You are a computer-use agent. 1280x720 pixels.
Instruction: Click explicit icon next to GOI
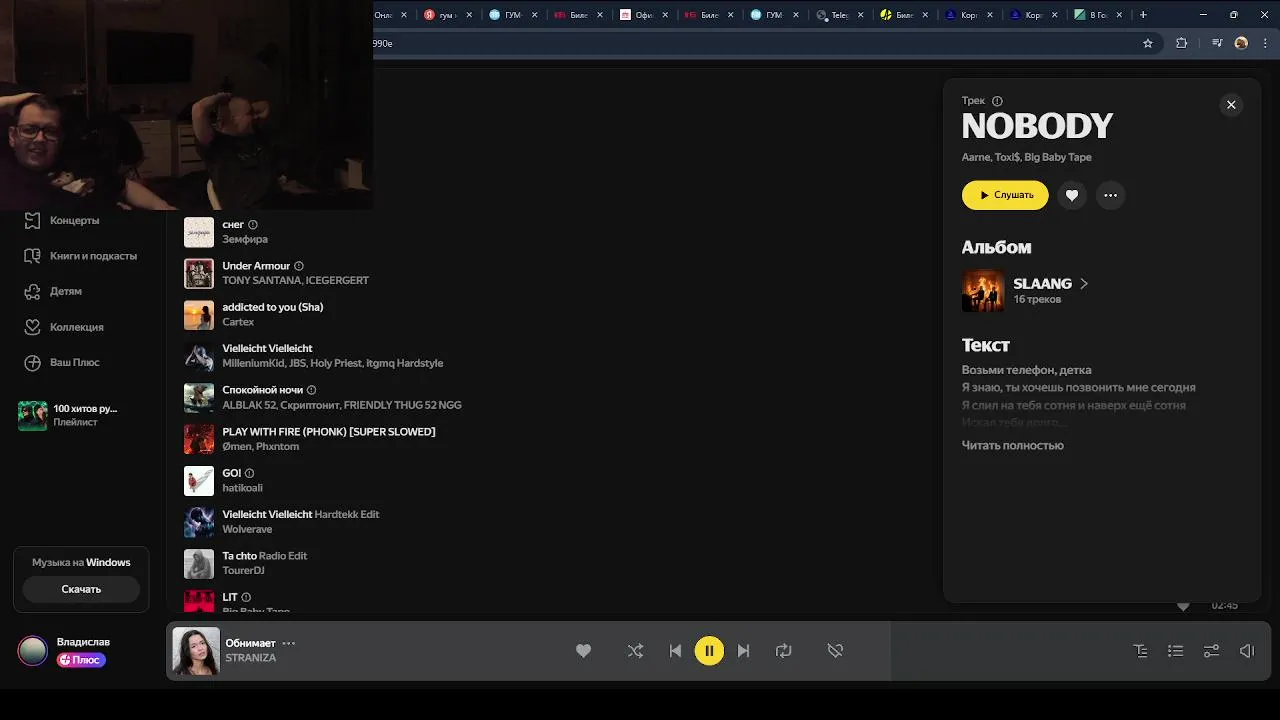click(250, 473)
